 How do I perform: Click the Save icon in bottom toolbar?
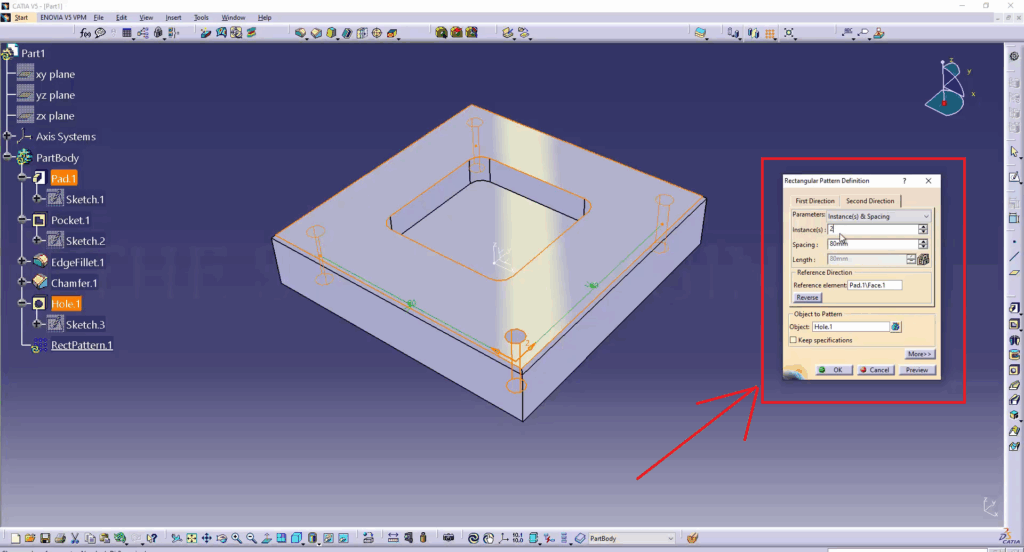coord(44,538)
